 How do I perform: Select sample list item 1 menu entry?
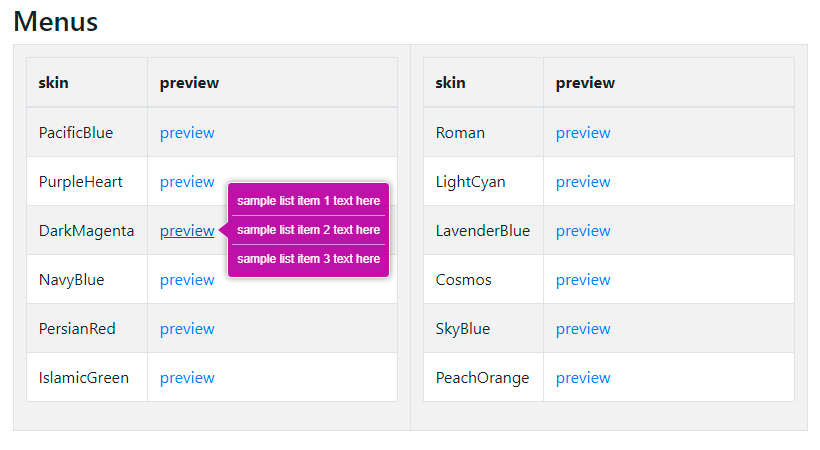click(308, 201)
